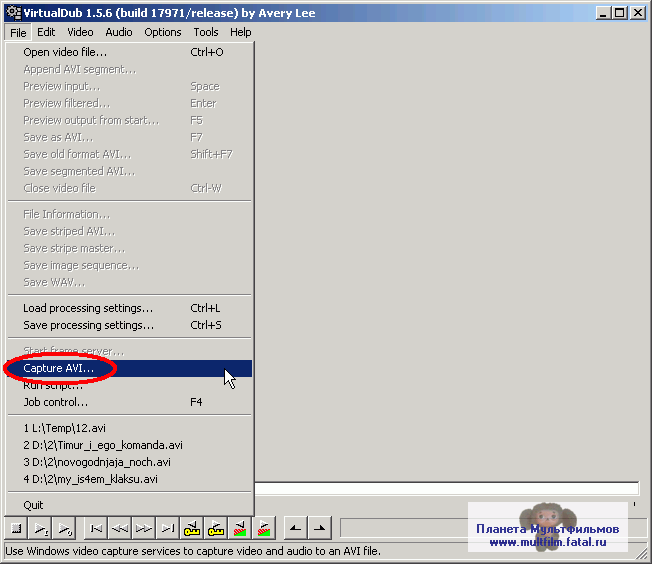
Task: Reopen recent file Timur_i_ego_komanda.avi
Action: point(130,445)
